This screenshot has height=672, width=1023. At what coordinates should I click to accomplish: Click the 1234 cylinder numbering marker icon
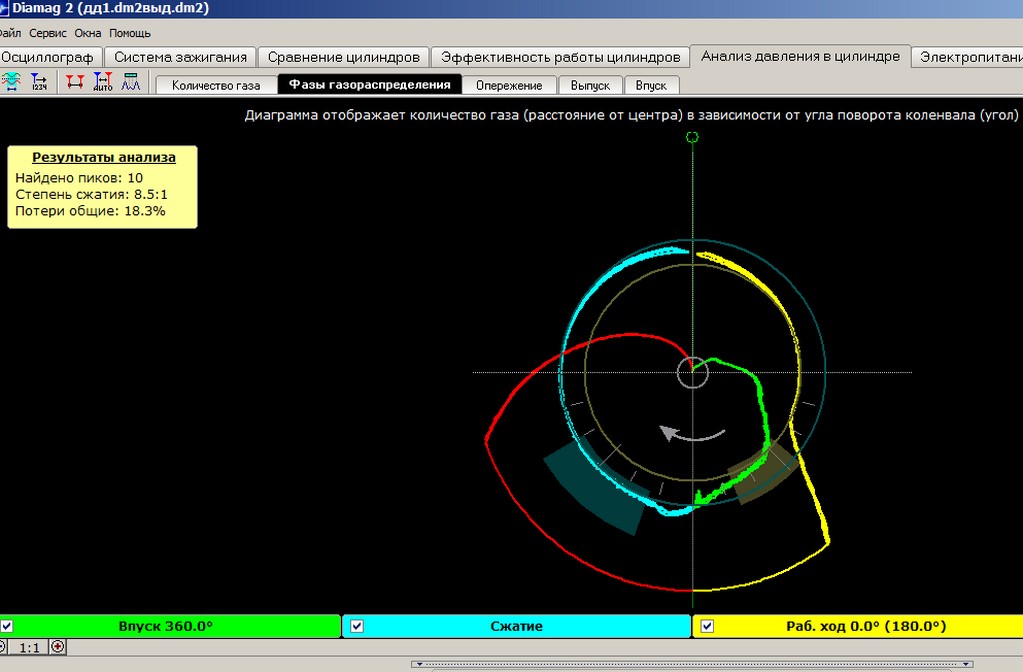pyautogui.click(x=39, y=82)
